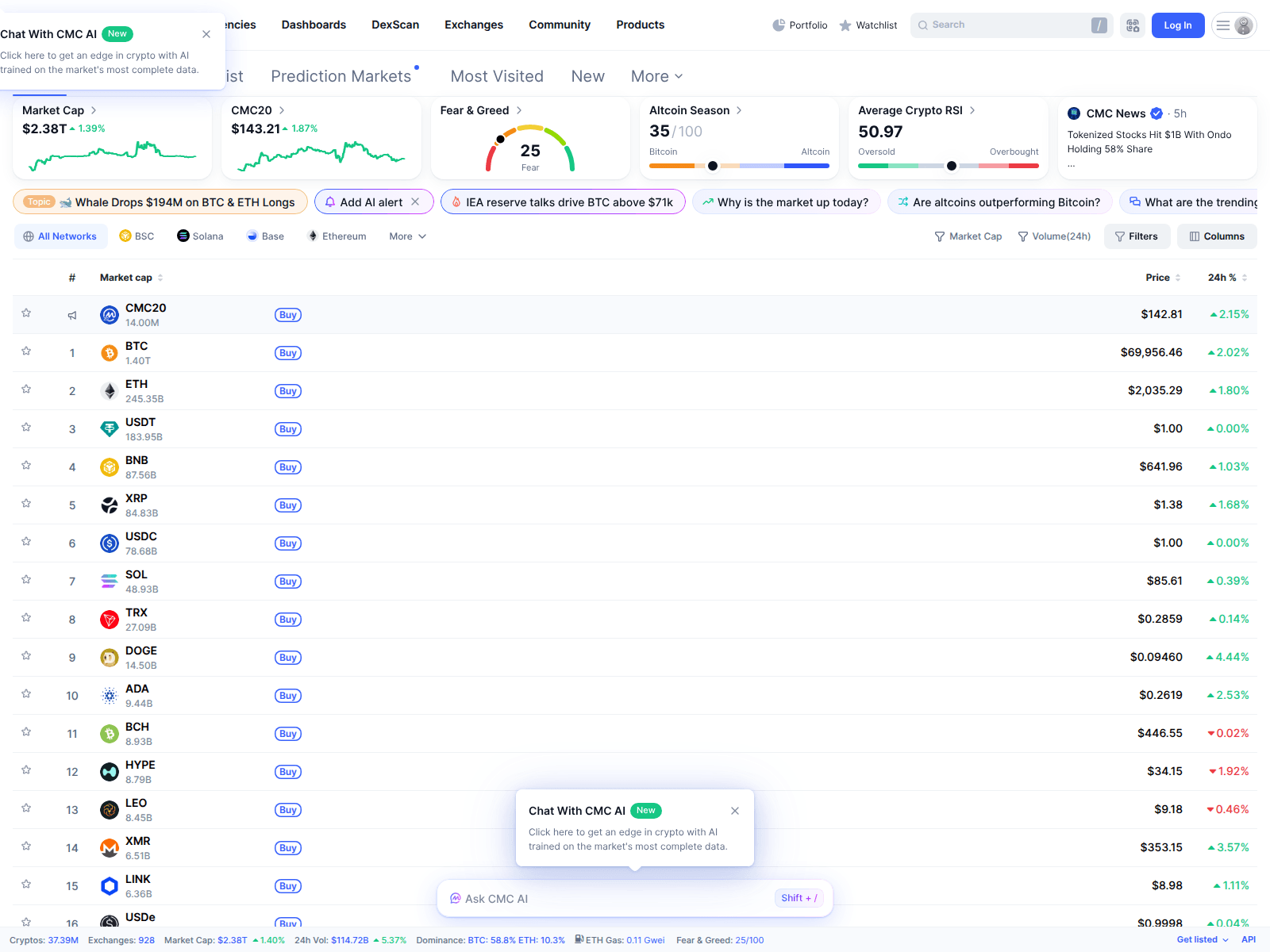
Task: Open the Portfolio pie icon link
Action: 799,25
